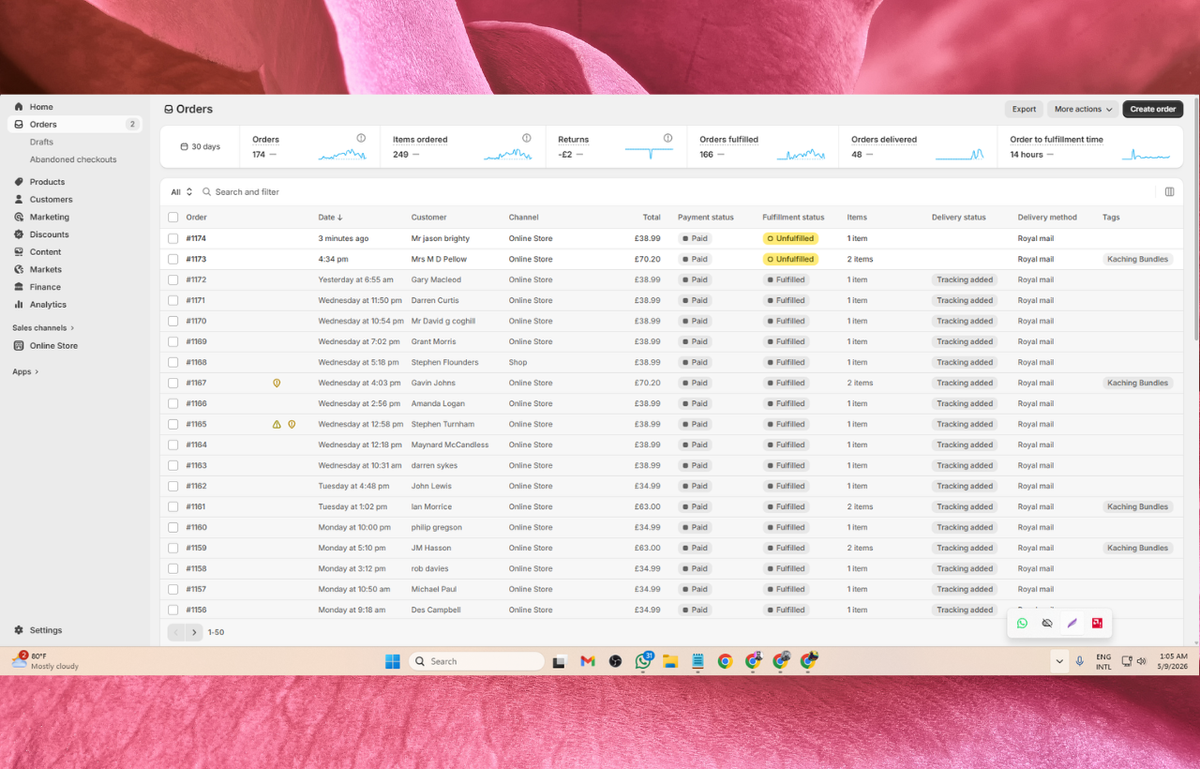Click the Search and filter field
Viewport: 1200px width, 769px height.
[x=247, y=192]
